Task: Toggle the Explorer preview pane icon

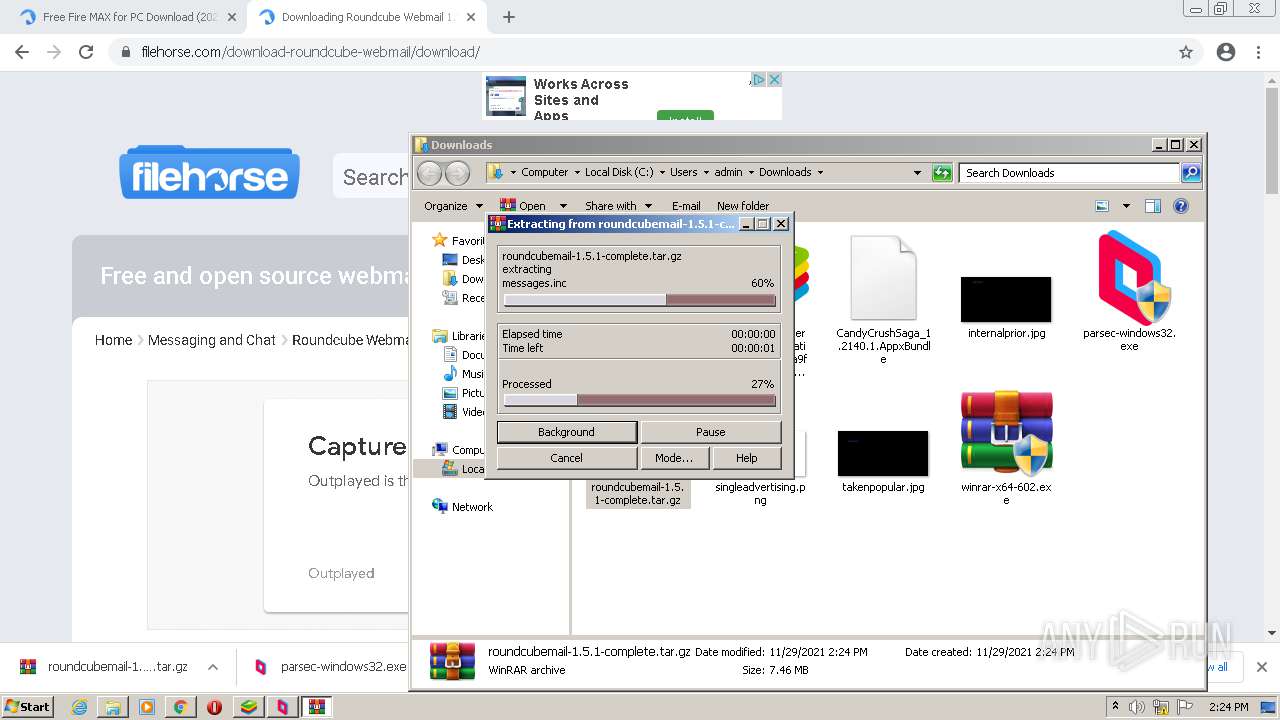Action: [1152, 206]
